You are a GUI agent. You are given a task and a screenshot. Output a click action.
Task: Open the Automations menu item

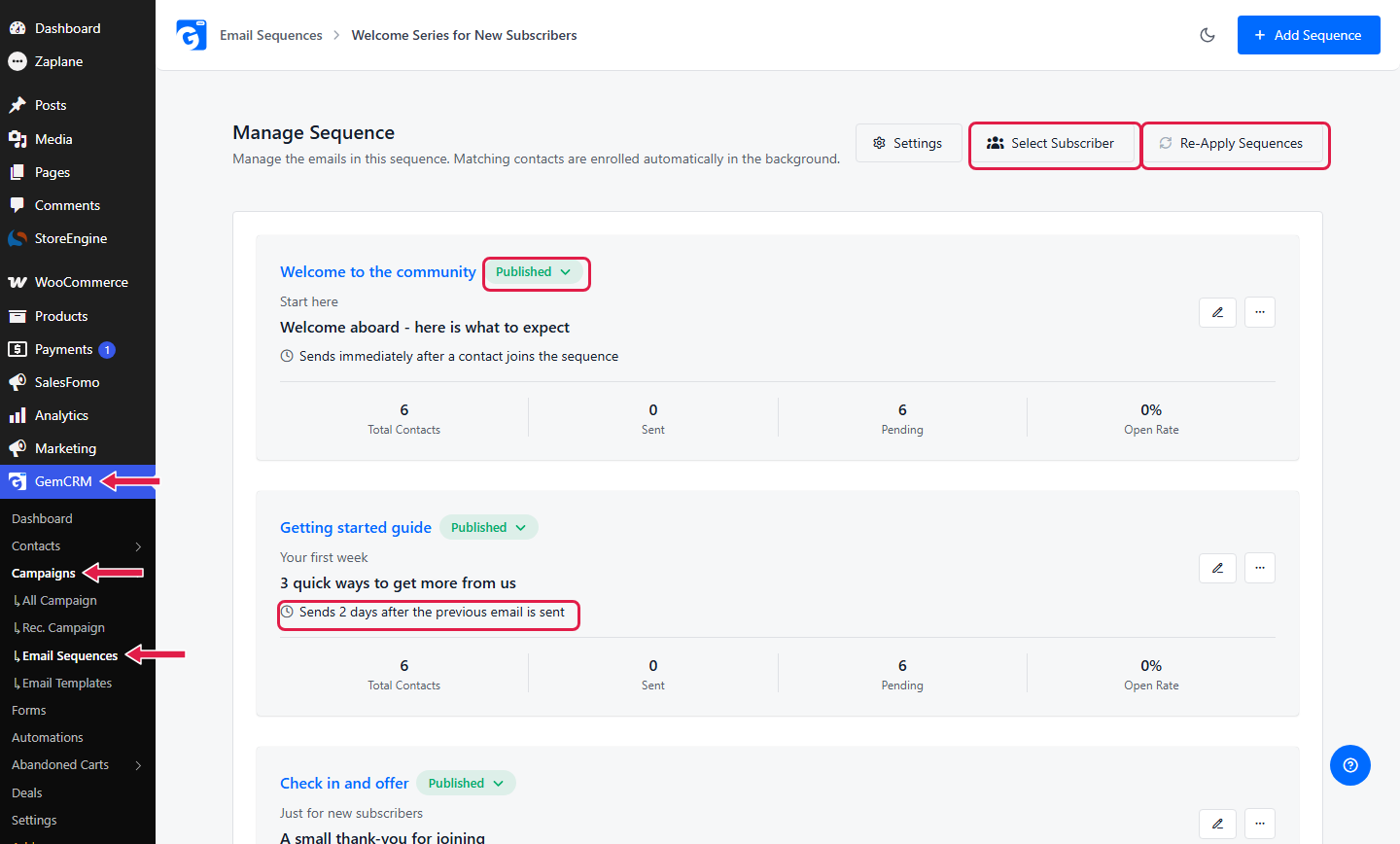click(x=48, y=738)
